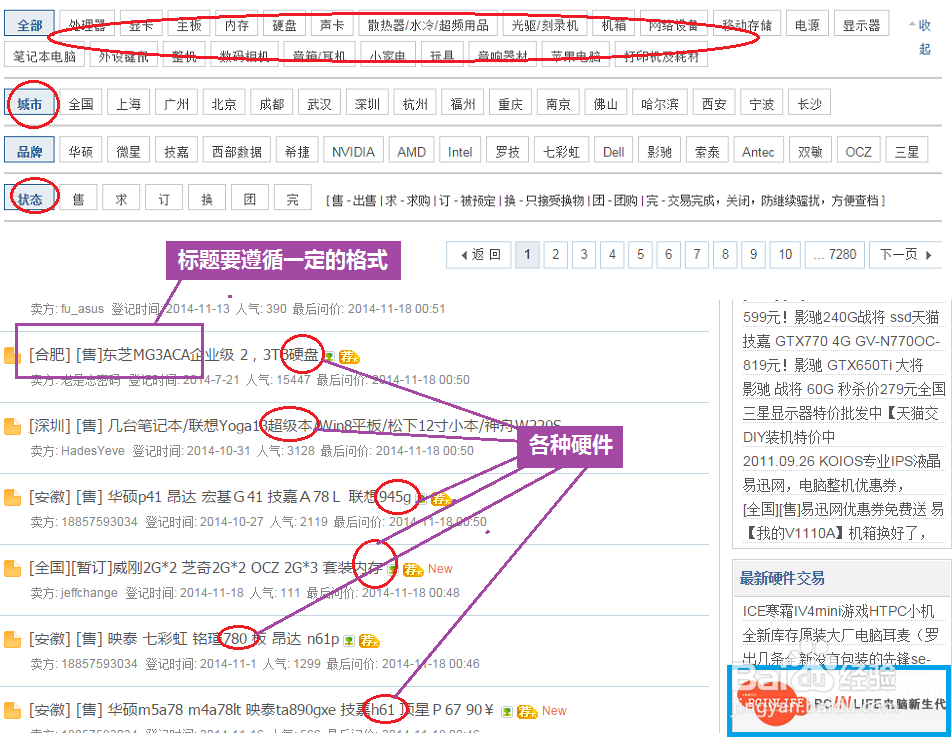Image resolution: width=952 pixels, height=740 pixels.
Task: Filter brand to NVIDIA
Action: tap(353, 152)
